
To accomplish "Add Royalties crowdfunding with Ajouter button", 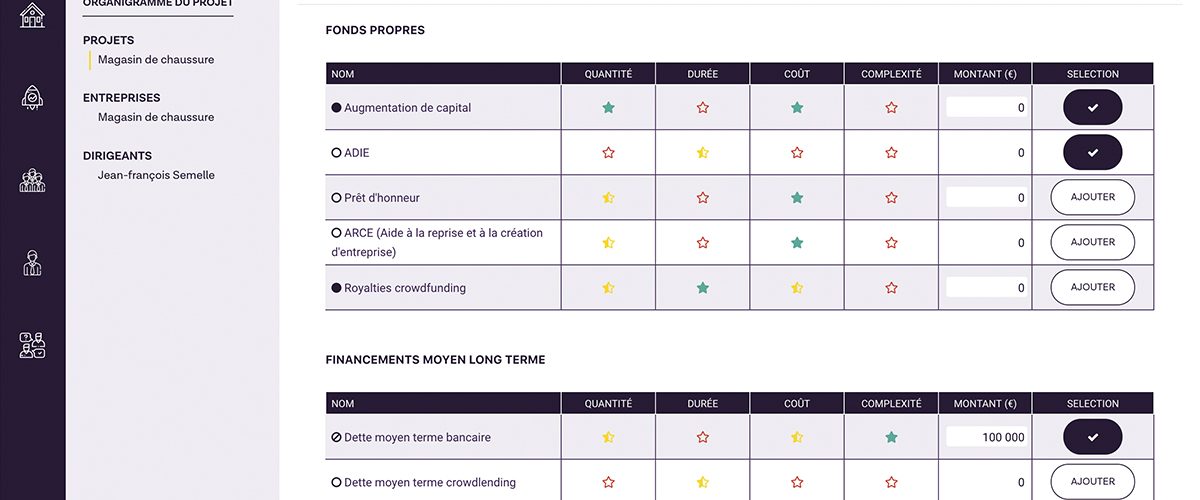I will pyautogui.click(x=1092, y=287).
